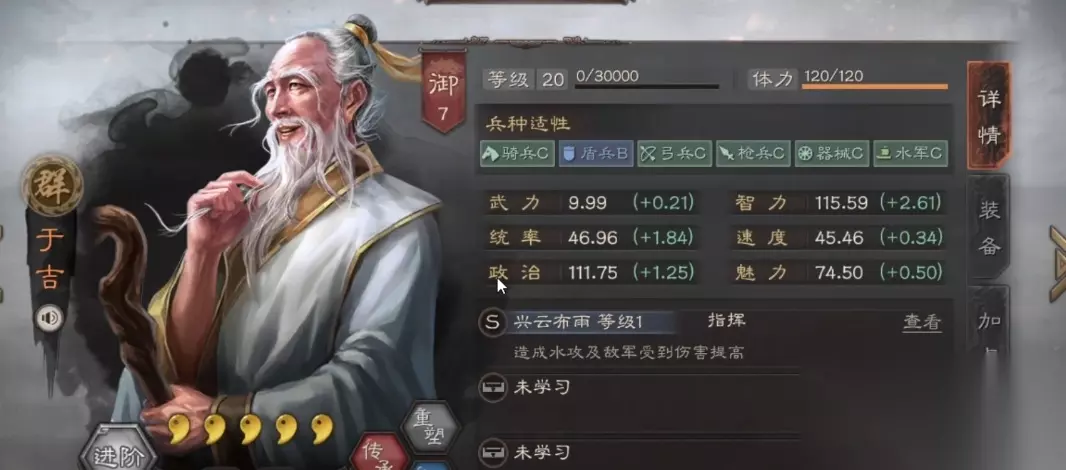Select the 枪兵C spearman aptitude icon
Screen dimensions: 1066x470
point(753,154)
